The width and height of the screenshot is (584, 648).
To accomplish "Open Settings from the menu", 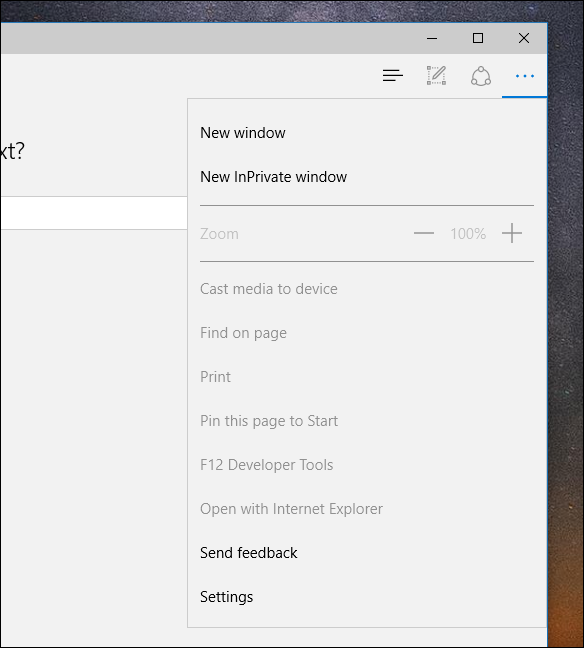I will pos(226,597).
